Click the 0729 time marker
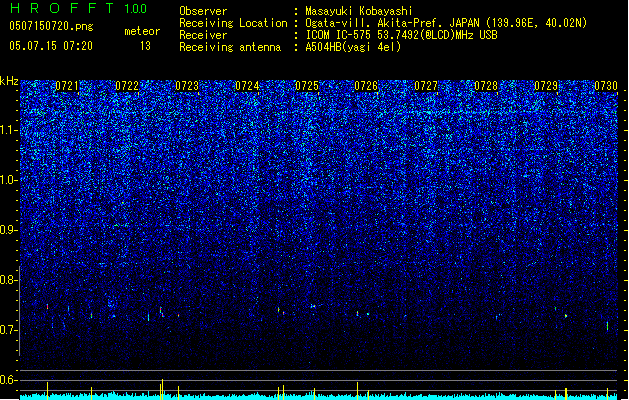This screenshot has width=629, height=400. pos(546,86)
